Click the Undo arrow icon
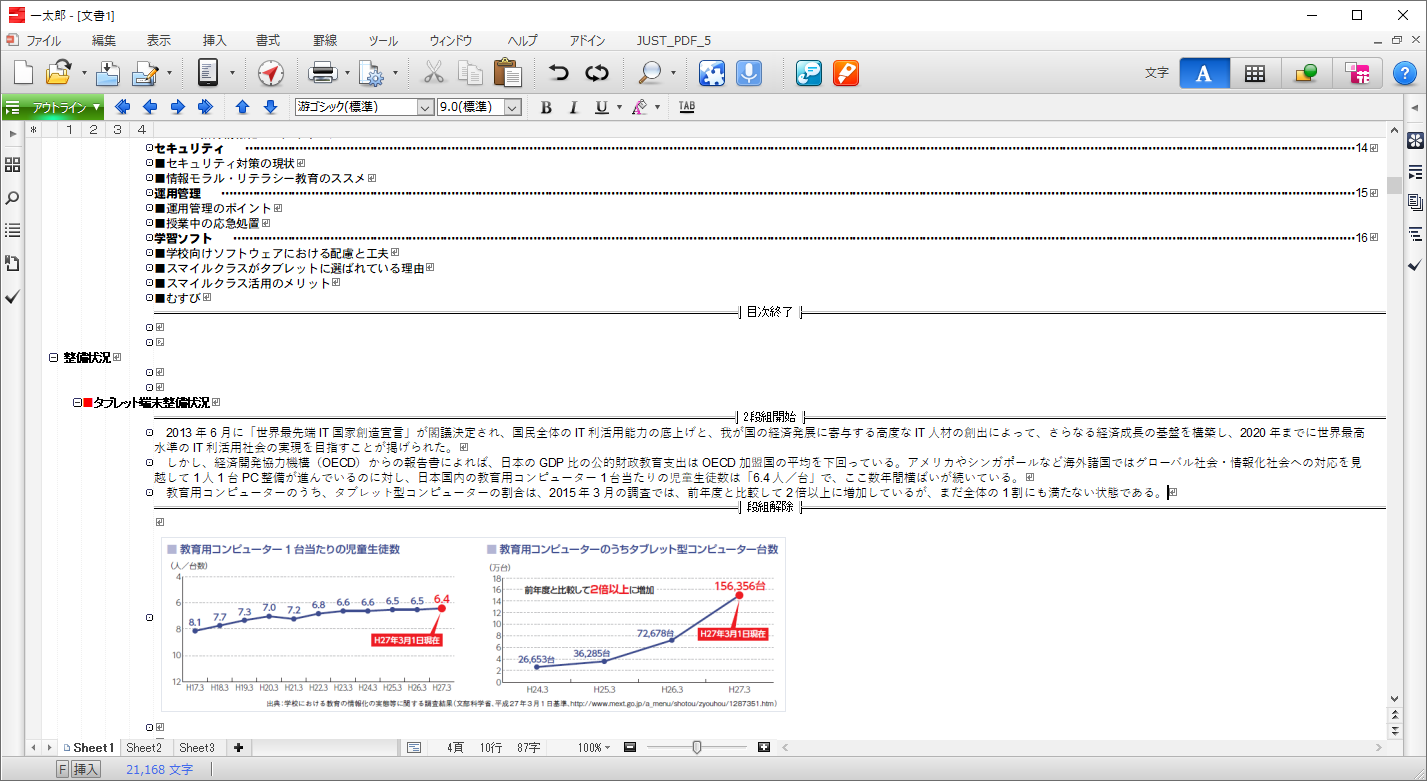This screenshot has width=1427, height=781. tap(559, 73)
